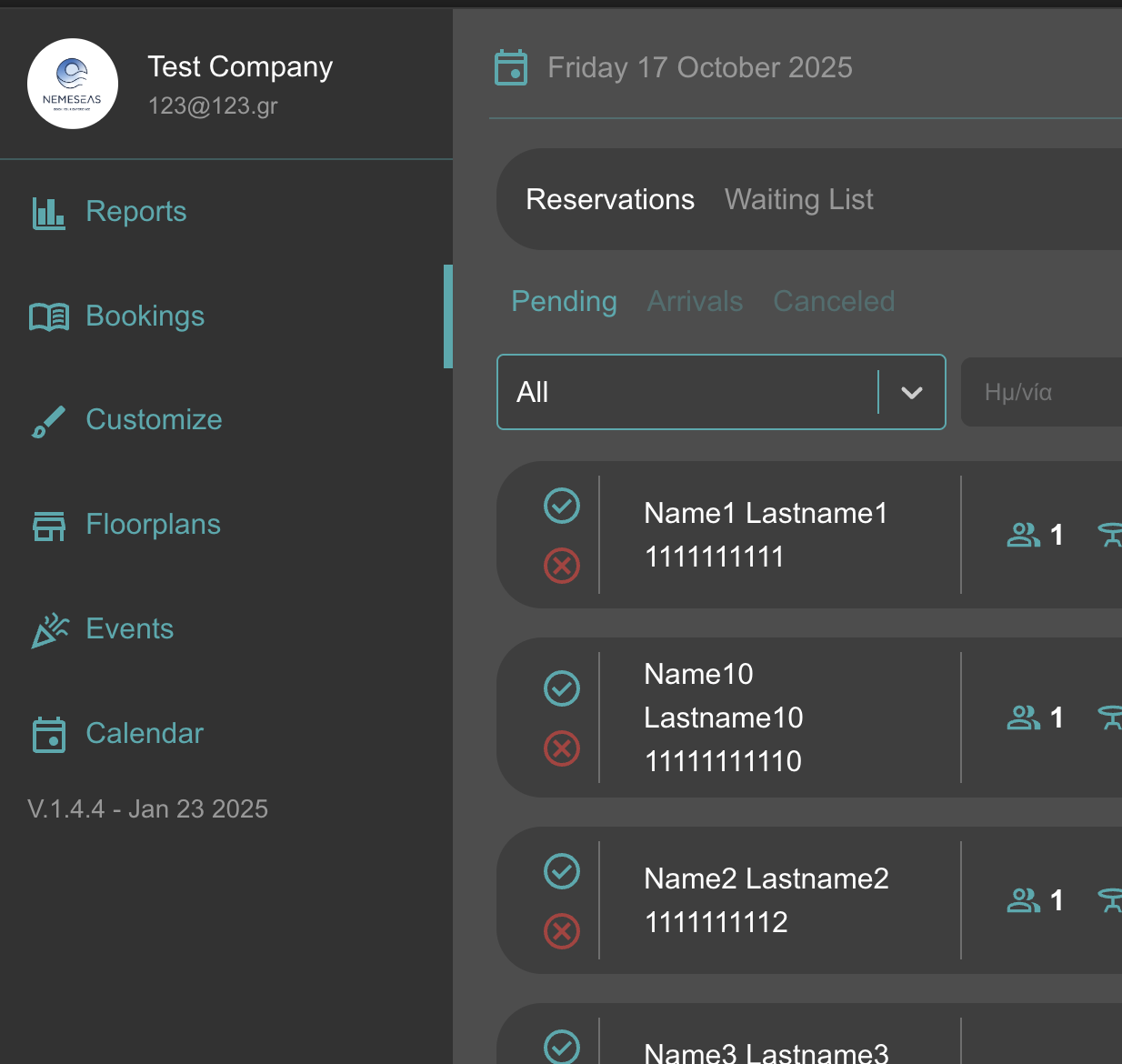Switch to the Waiting List tab
This screenshot has width=1122, height=1064.
pos(798,198)
